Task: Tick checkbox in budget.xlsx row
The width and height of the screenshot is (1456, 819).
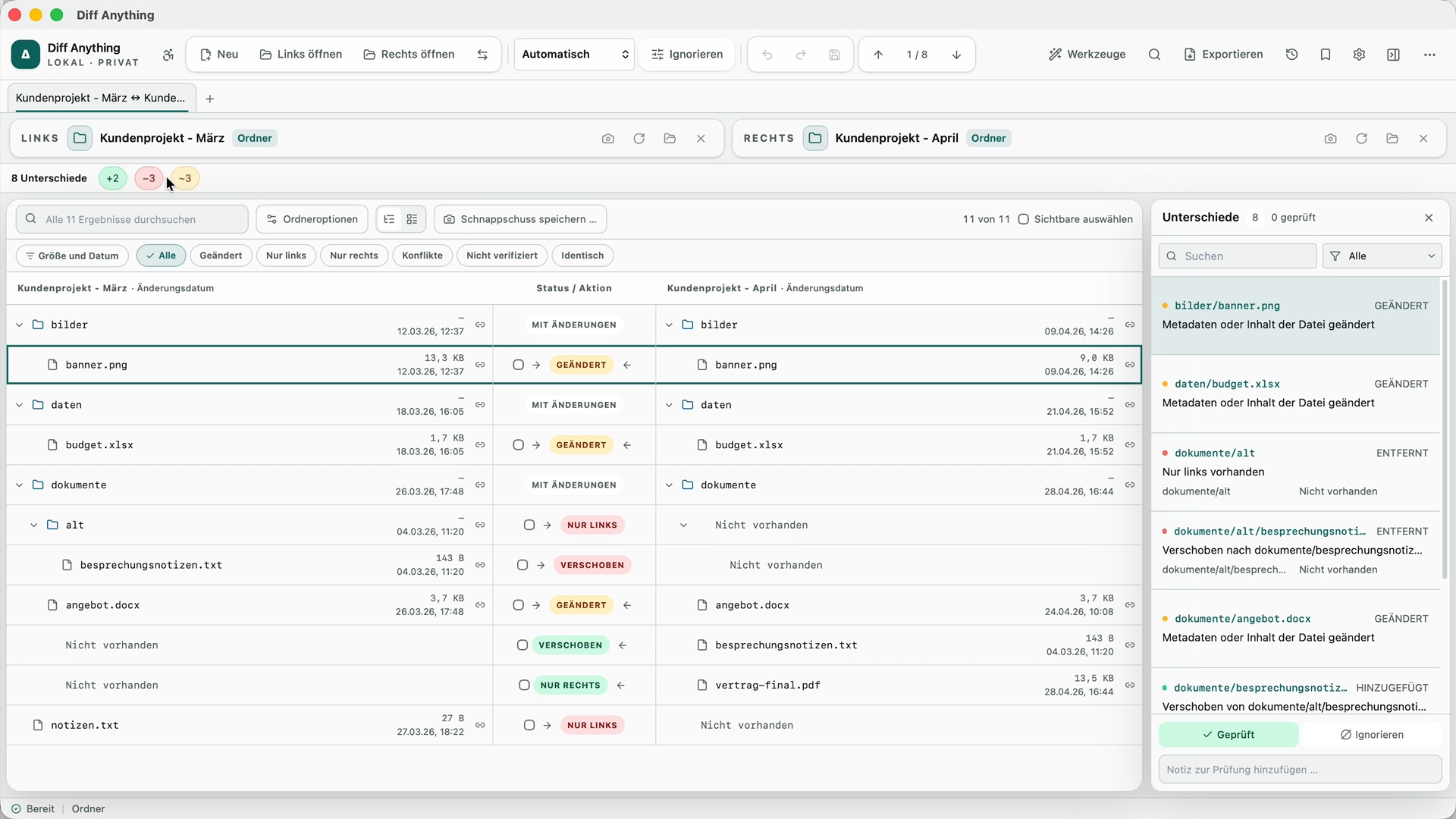Action: [x=518, y=445]
